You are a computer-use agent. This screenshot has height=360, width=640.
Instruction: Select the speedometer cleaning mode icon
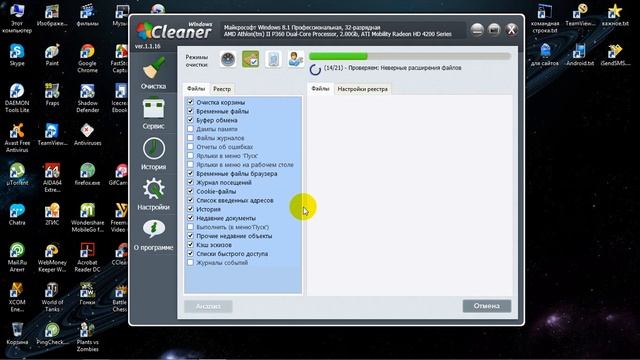[x=228, y=60]
